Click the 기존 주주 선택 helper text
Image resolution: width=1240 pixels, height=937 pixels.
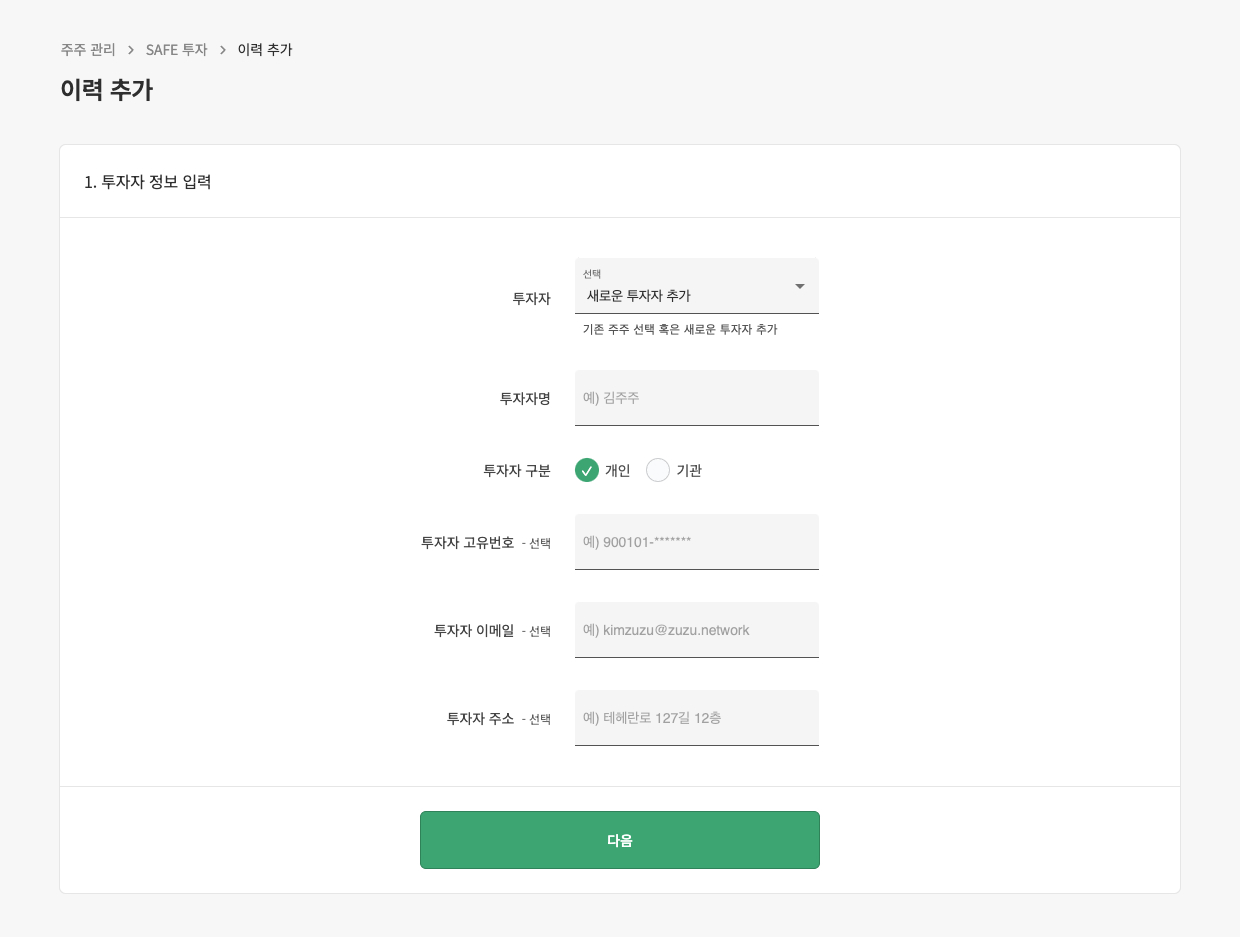(x=679, y=329)
